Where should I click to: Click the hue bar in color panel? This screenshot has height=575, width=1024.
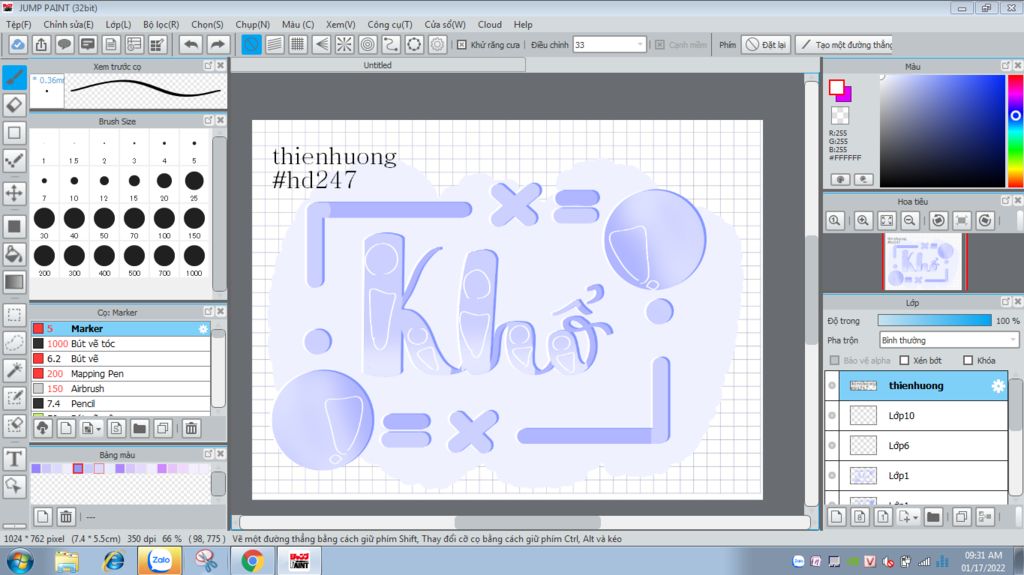1016,131
